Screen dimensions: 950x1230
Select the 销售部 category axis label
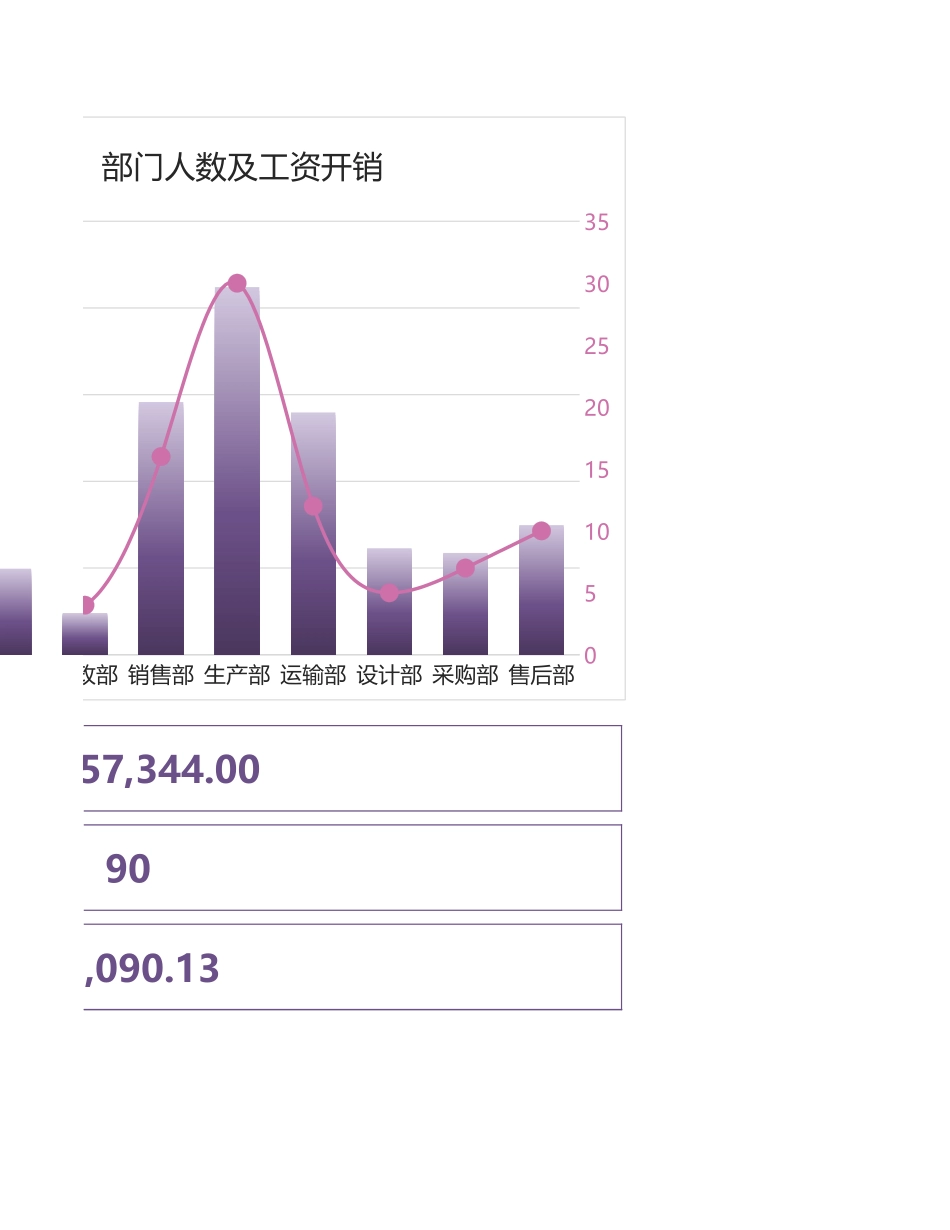161,675
